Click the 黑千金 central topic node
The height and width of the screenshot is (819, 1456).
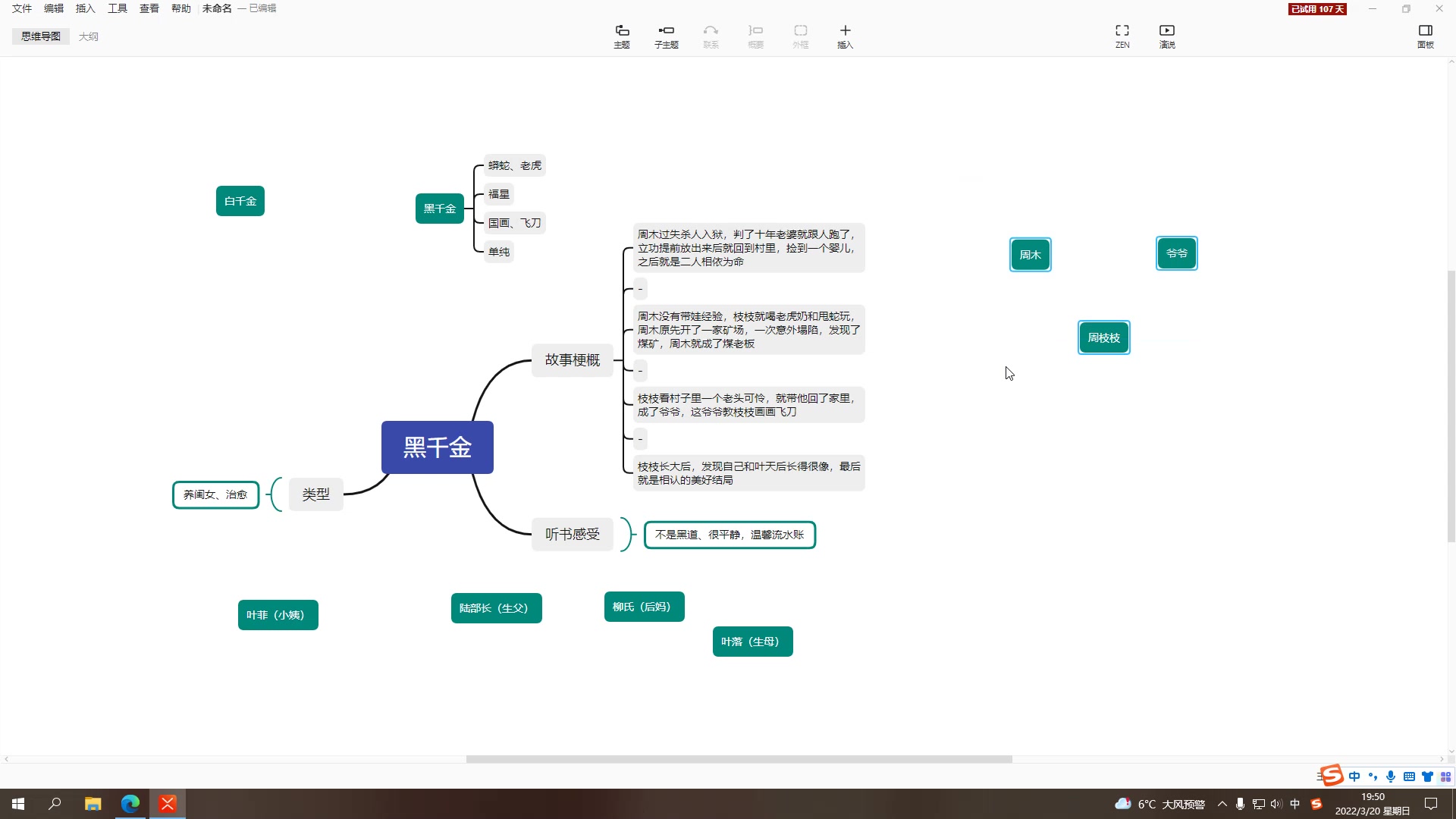[x=438, y=447]
